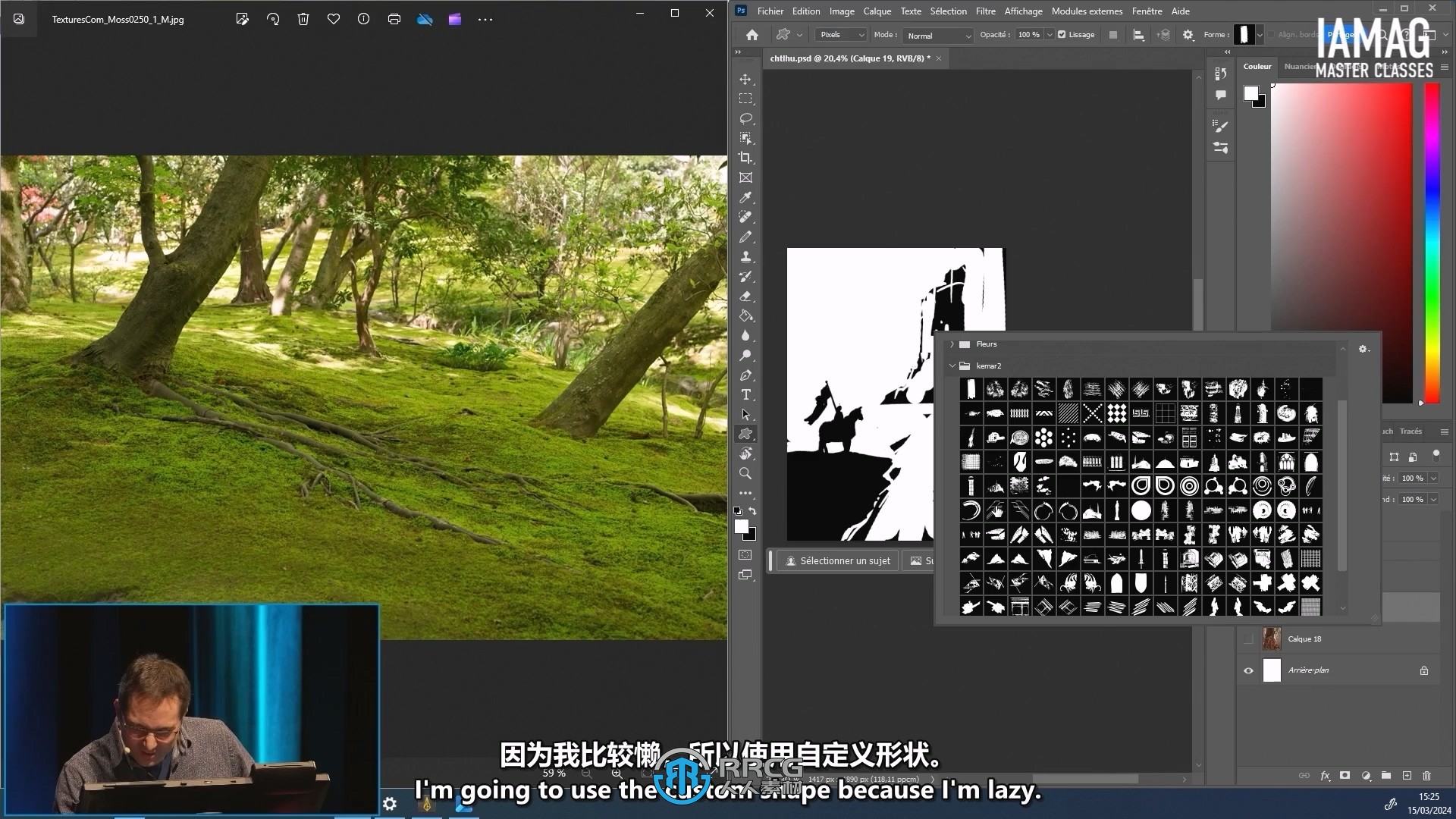Open shape picker settings gear
Viewport: 1456px width, 819px height.
tap(1363, 349)
